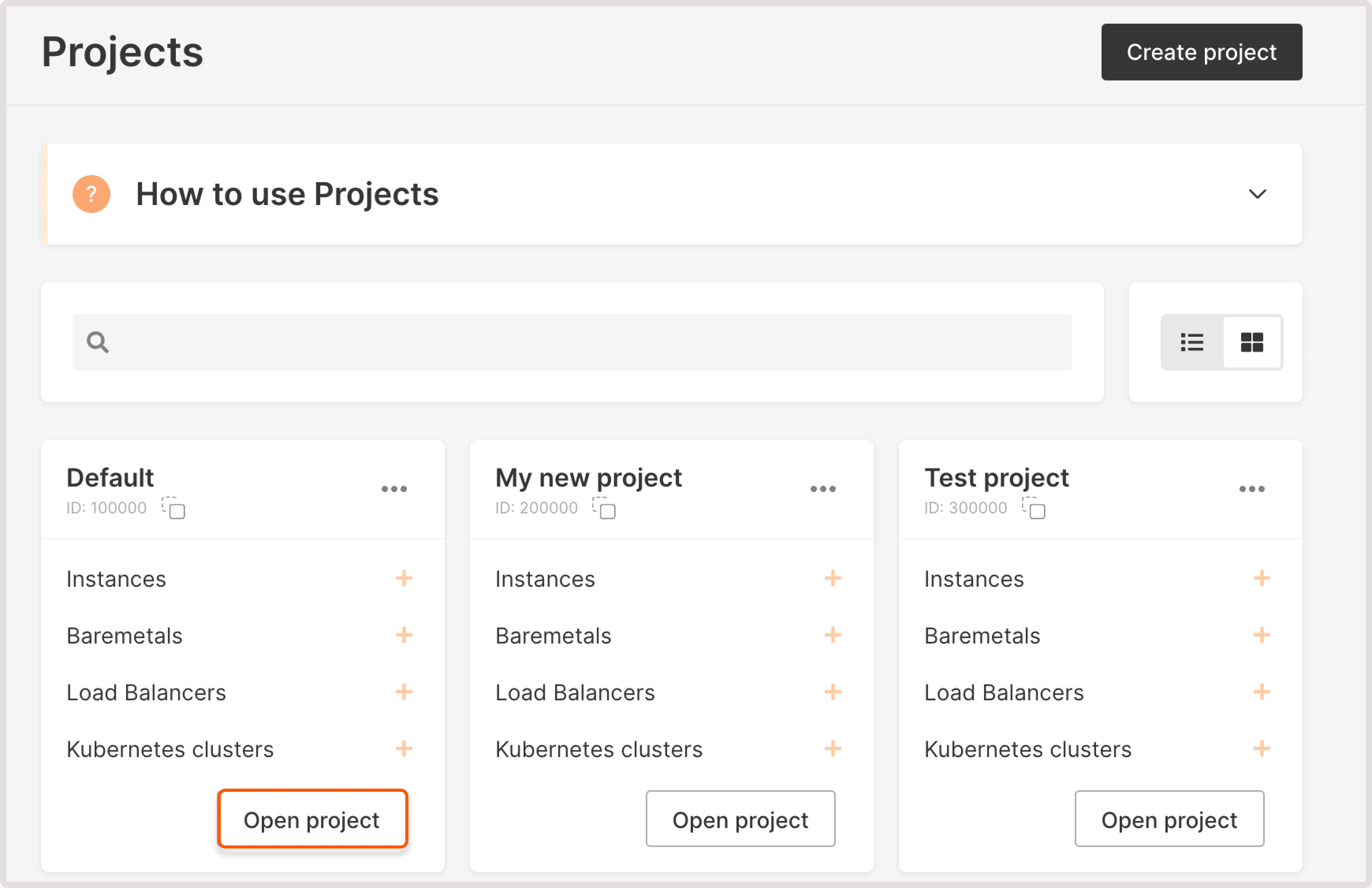Image resolution: width=1372 pixels, height=888 pixels.
Task: Open options menu for My new project
Action: tap(823, 489)
